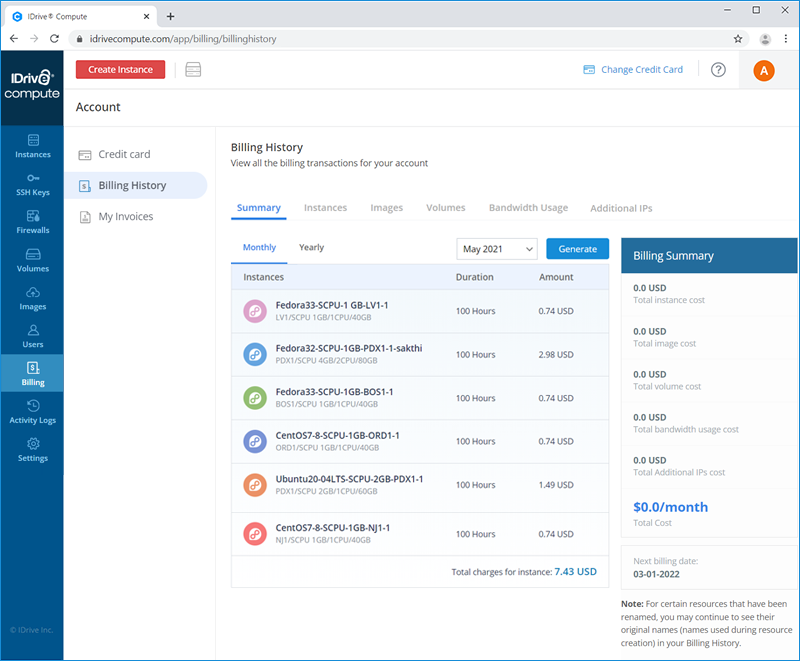This screenshot has height=661, width=800.
Task: Click the PDX1/SCPU 4GB/2CPU/80GB spec text
Action: pos(327,361)
